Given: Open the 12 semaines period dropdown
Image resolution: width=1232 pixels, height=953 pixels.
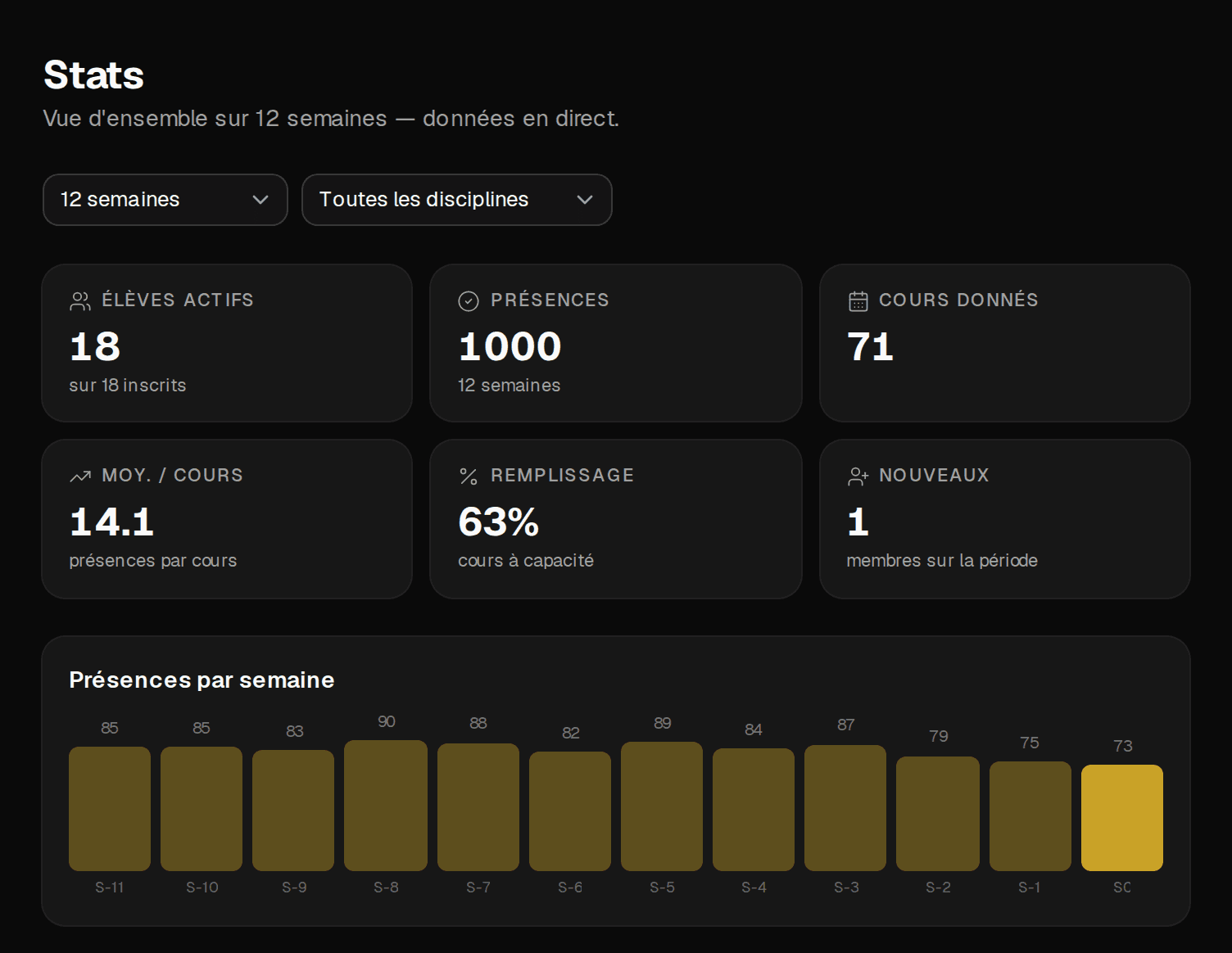Looking at the screenshot, I should click(165, 200).
